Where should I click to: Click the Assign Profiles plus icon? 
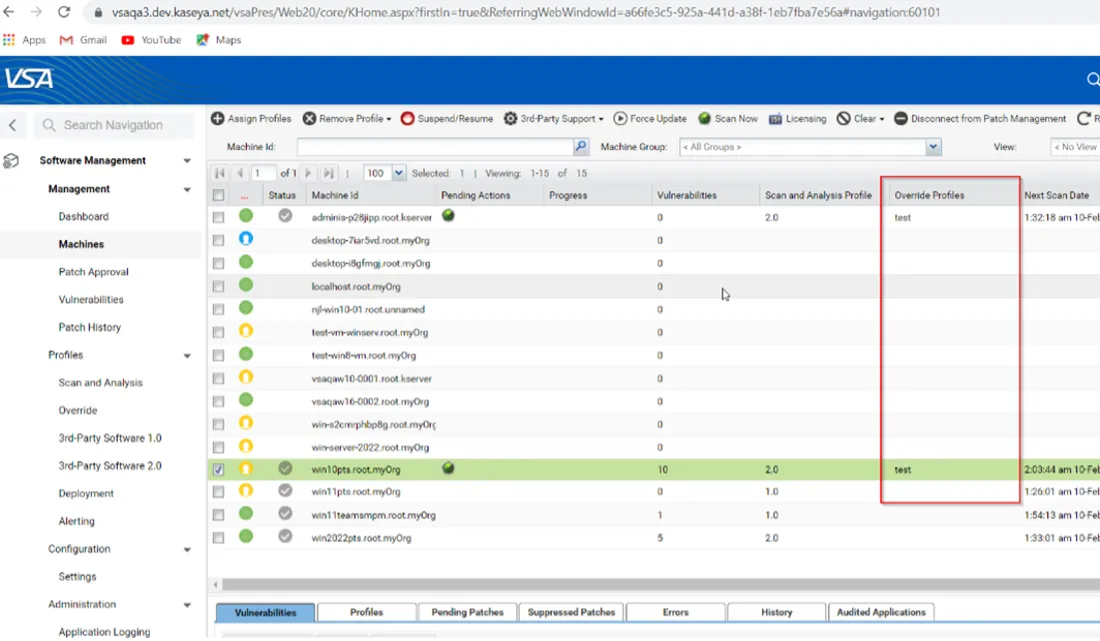(217, 119)
